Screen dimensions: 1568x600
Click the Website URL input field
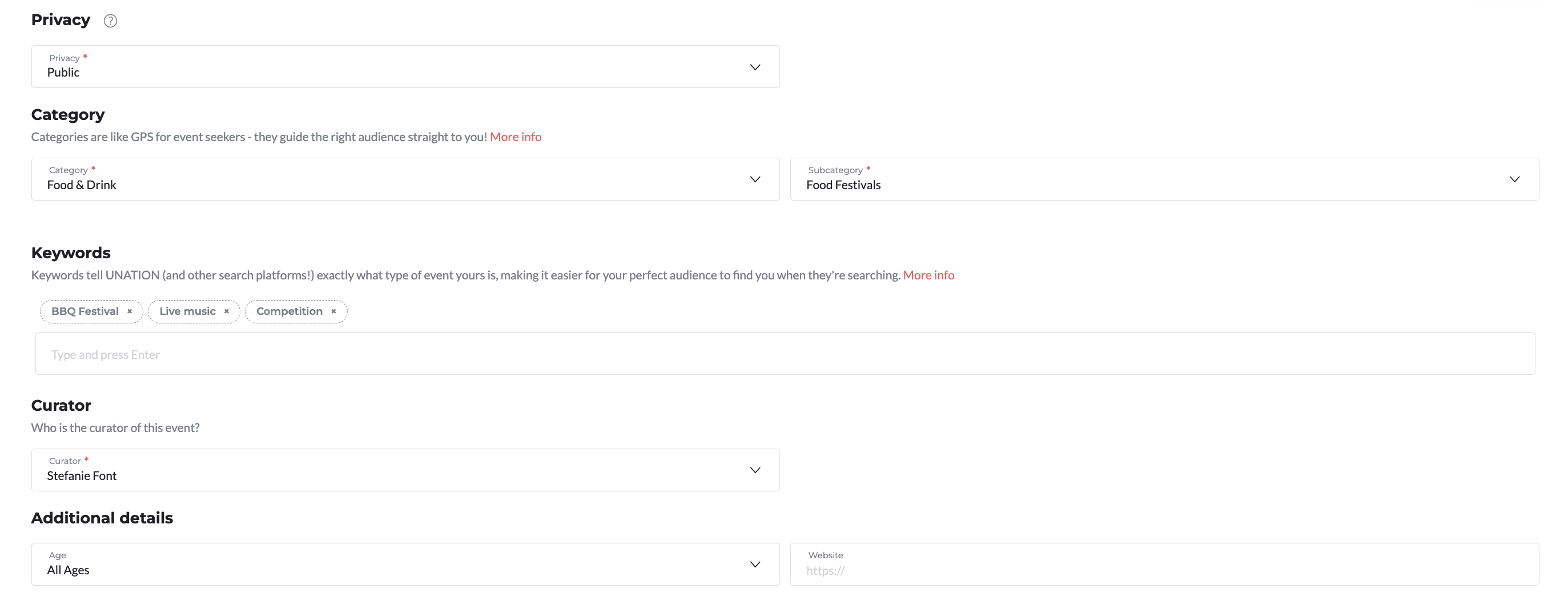1164,565
